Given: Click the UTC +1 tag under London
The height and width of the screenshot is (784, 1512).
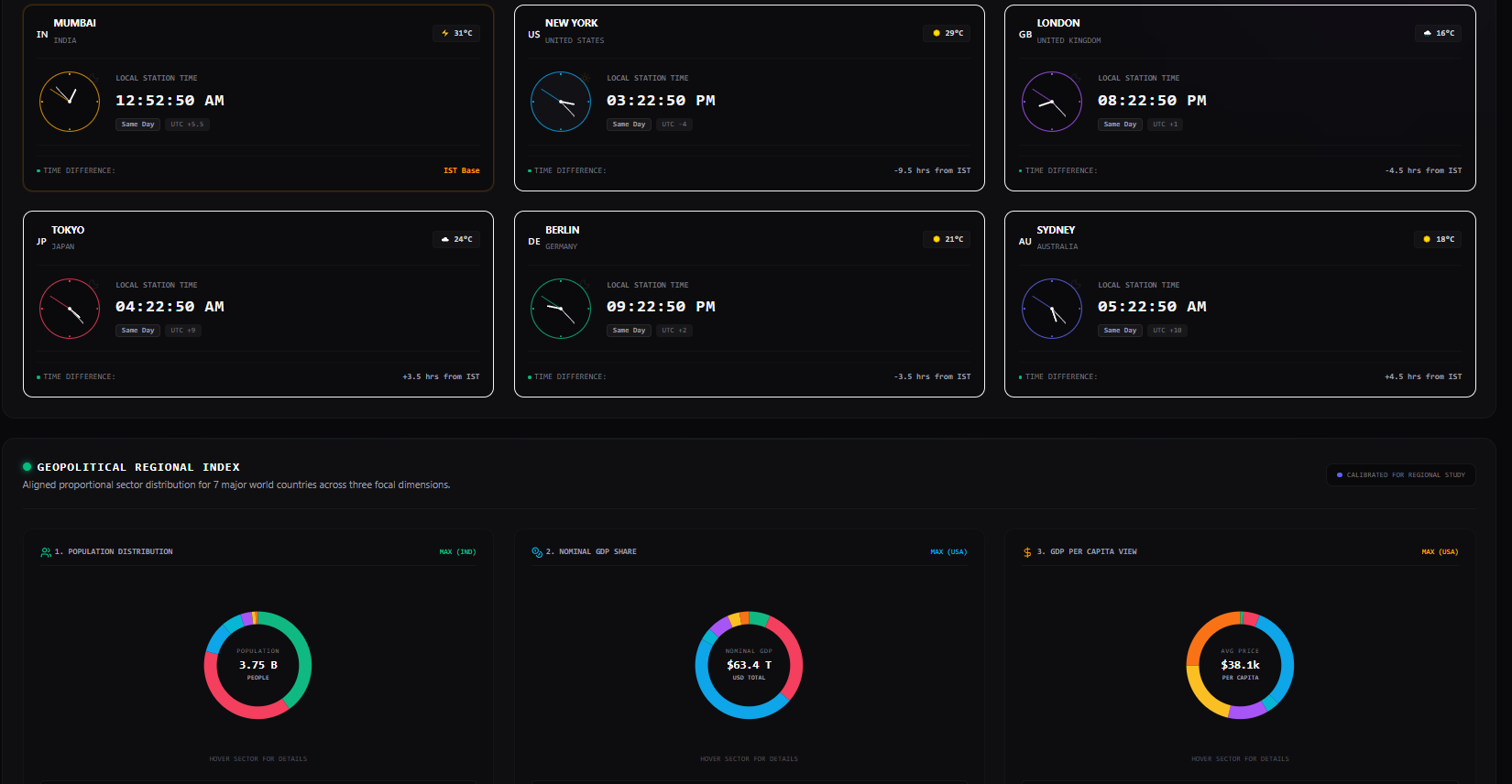Looking at the screenshot, I should point(1166,125).
